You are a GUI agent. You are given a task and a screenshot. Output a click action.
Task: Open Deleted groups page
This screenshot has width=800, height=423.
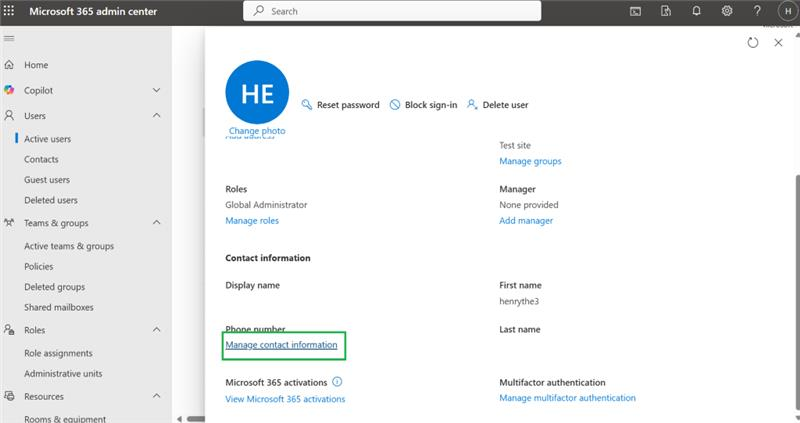tap(55, 287)
